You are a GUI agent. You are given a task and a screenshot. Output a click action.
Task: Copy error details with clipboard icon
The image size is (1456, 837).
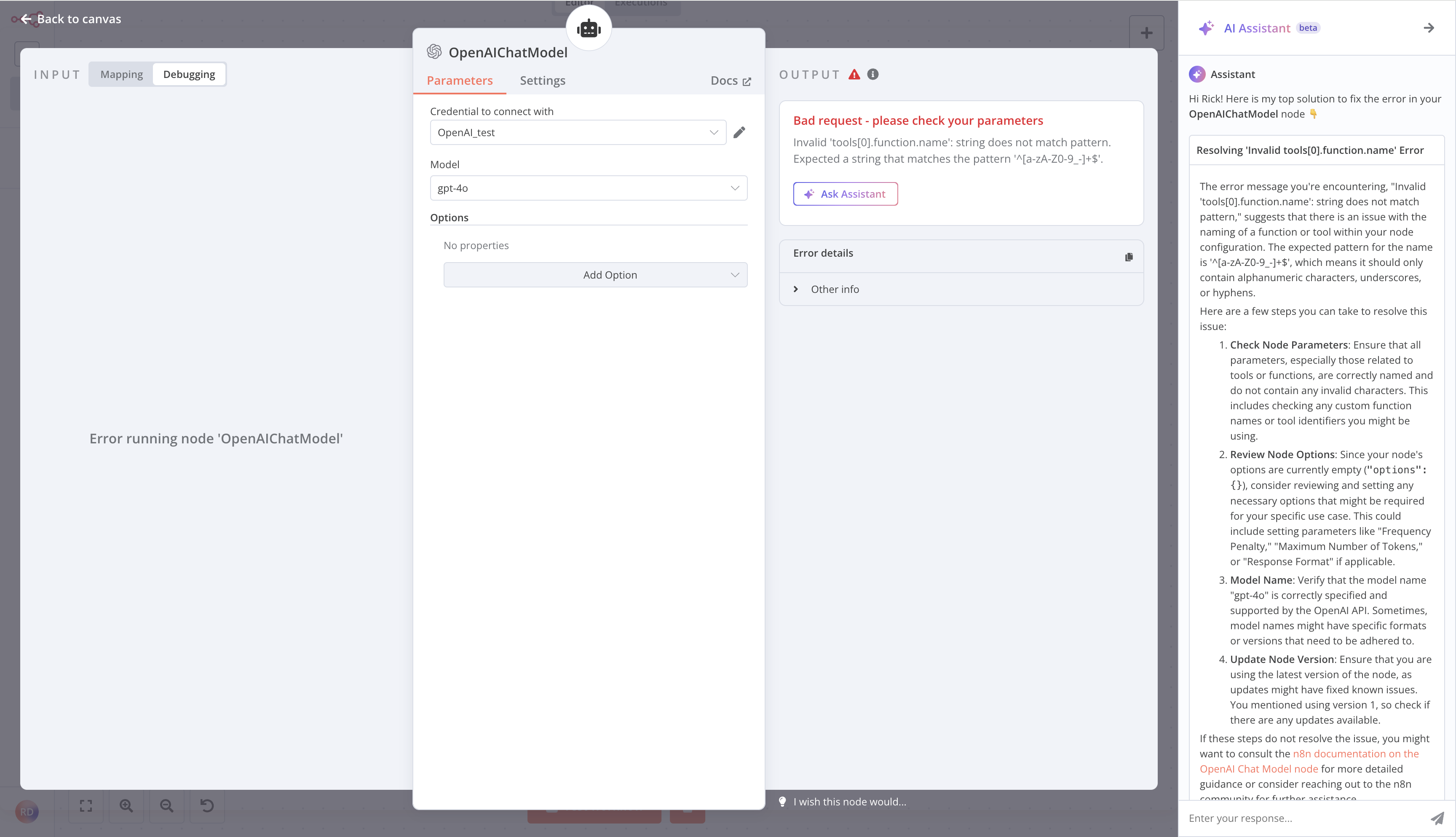pyautogui.click(x=1129, y=257)
